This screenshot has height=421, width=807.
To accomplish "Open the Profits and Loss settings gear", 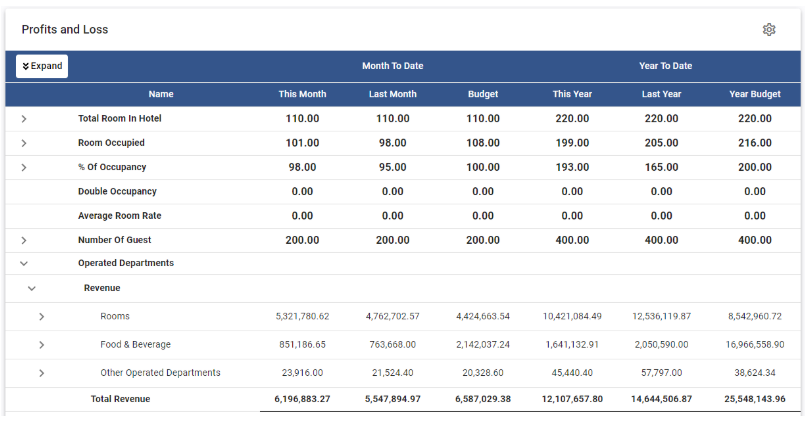I will [769, 30].
